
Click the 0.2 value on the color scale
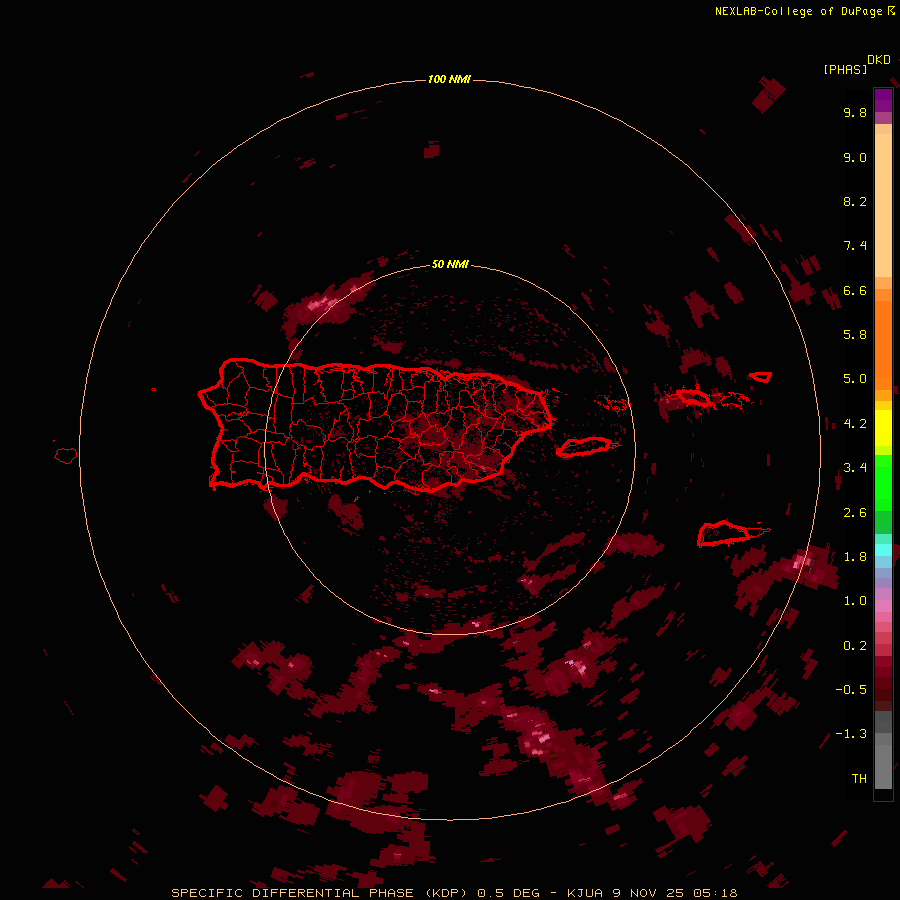click(855, 646)
